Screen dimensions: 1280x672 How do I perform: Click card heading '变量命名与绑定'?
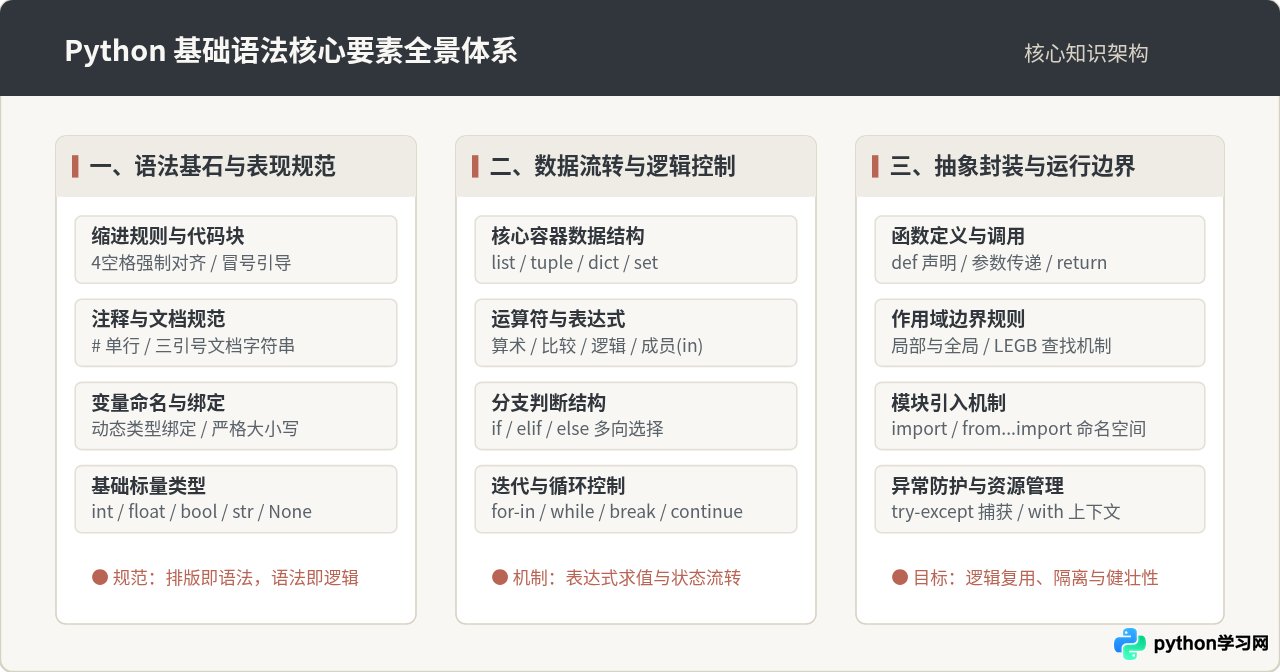[158, 403]
